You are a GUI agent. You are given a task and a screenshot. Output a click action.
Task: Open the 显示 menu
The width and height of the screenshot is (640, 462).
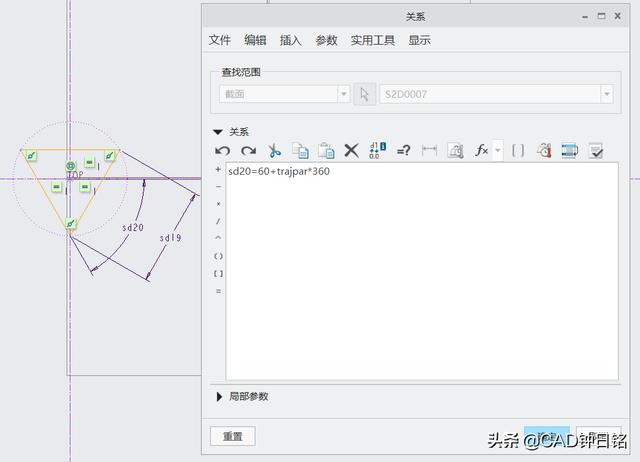coord(420,40)
